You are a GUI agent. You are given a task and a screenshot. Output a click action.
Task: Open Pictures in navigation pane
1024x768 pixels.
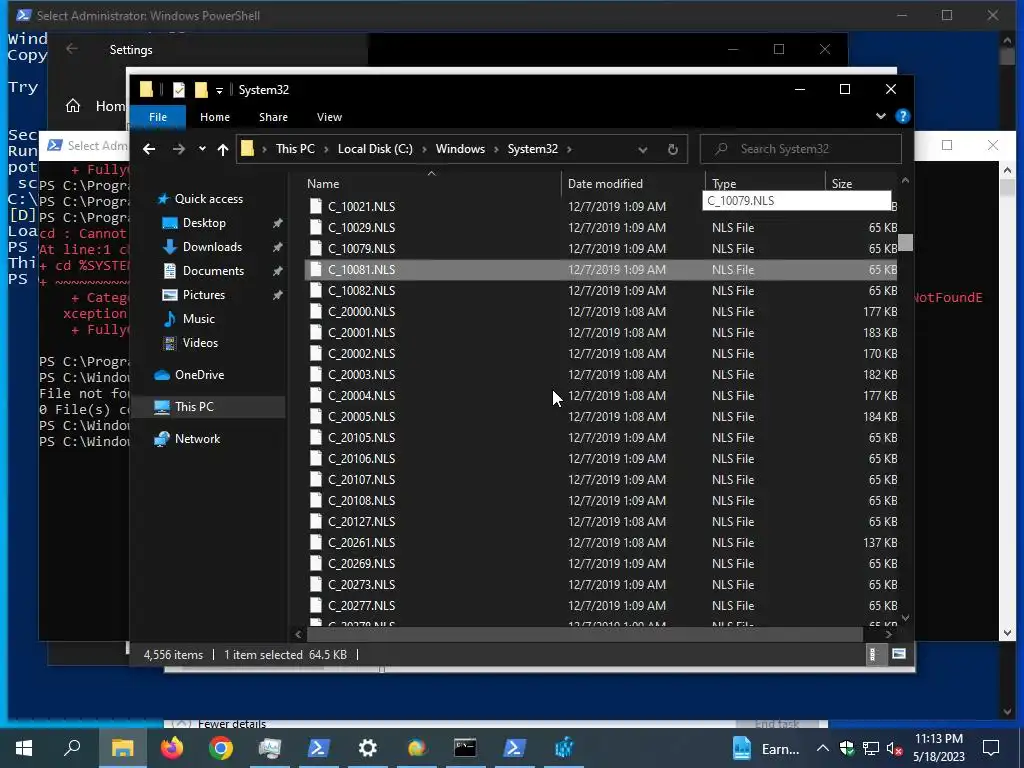click(x=204, y=295)
